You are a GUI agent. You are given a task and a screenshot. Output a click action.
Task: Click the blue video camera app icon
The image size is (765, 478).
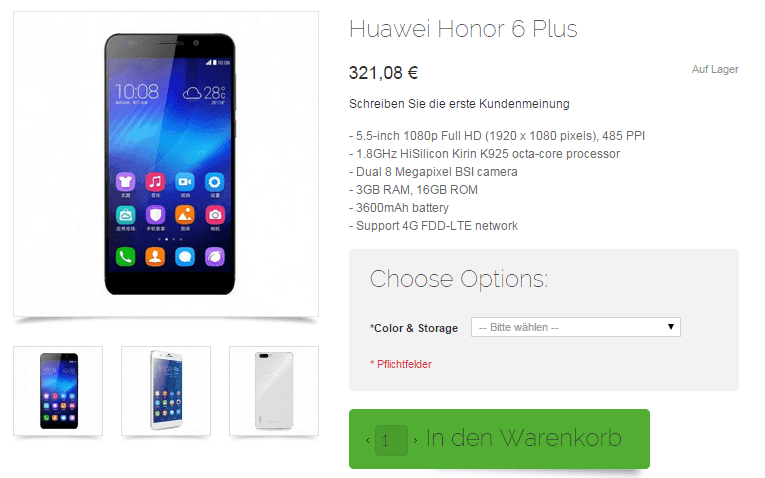coord(185,182)
